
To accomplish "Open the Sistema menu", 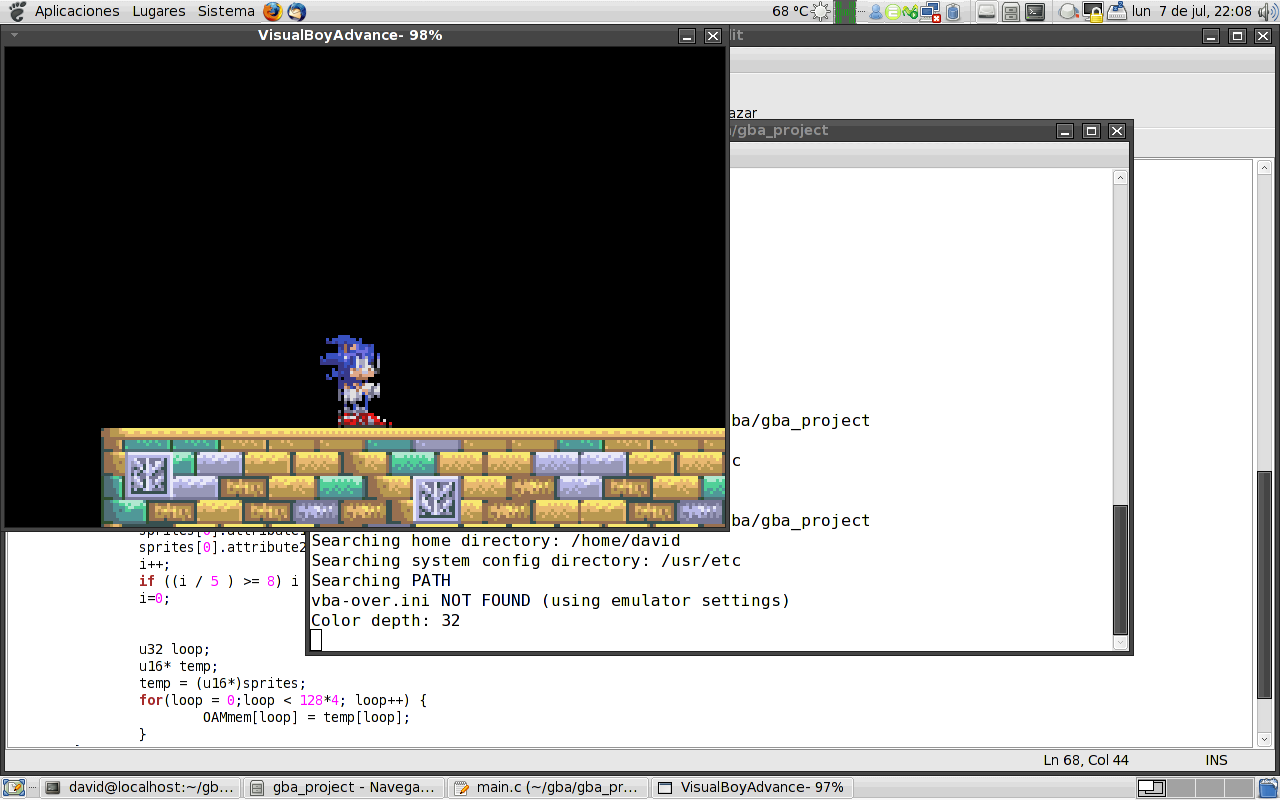I will point(226,12).
